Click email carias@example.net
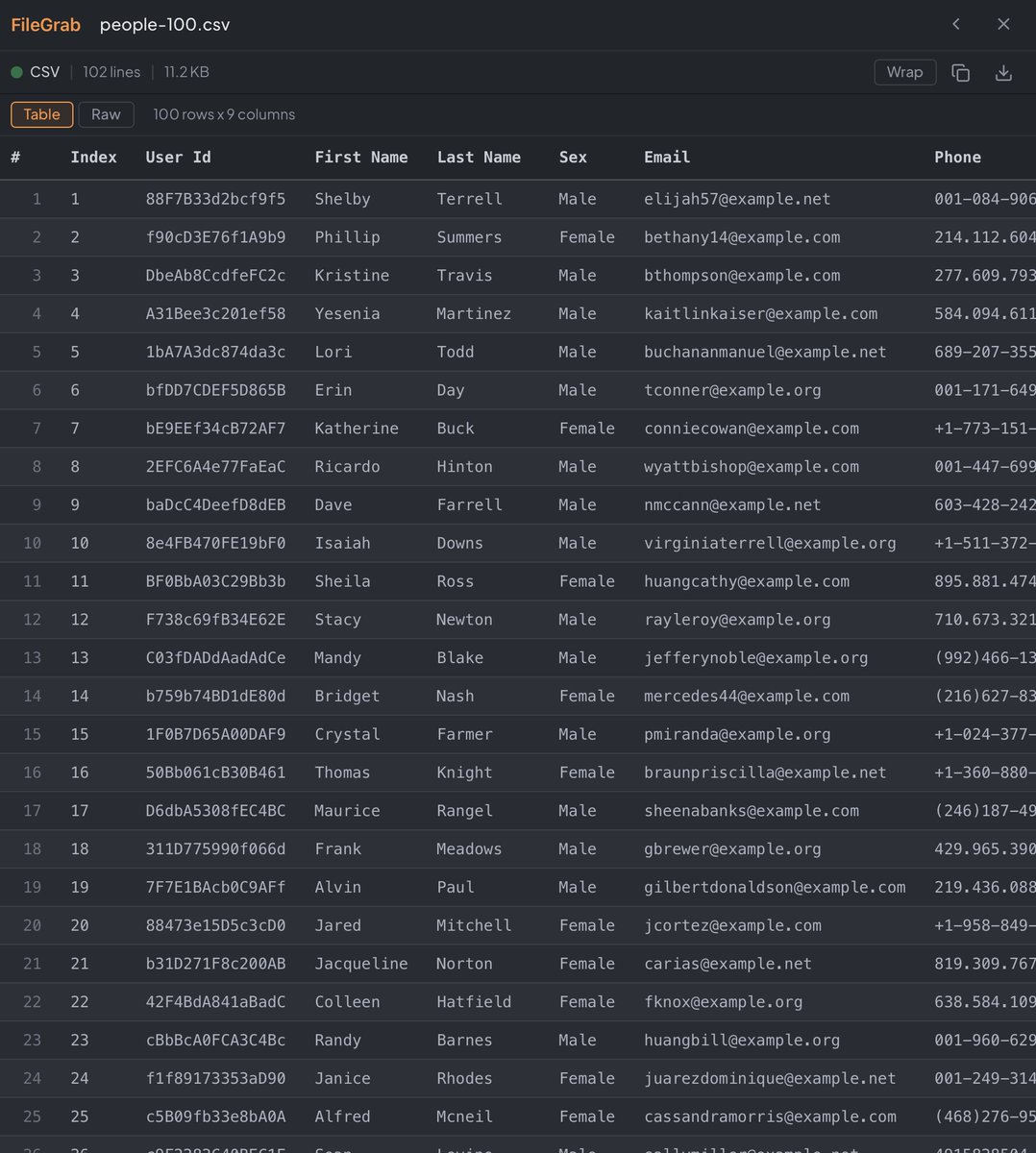The width and height of the screenshot is (1036, 1153). [x=728, y=964]
